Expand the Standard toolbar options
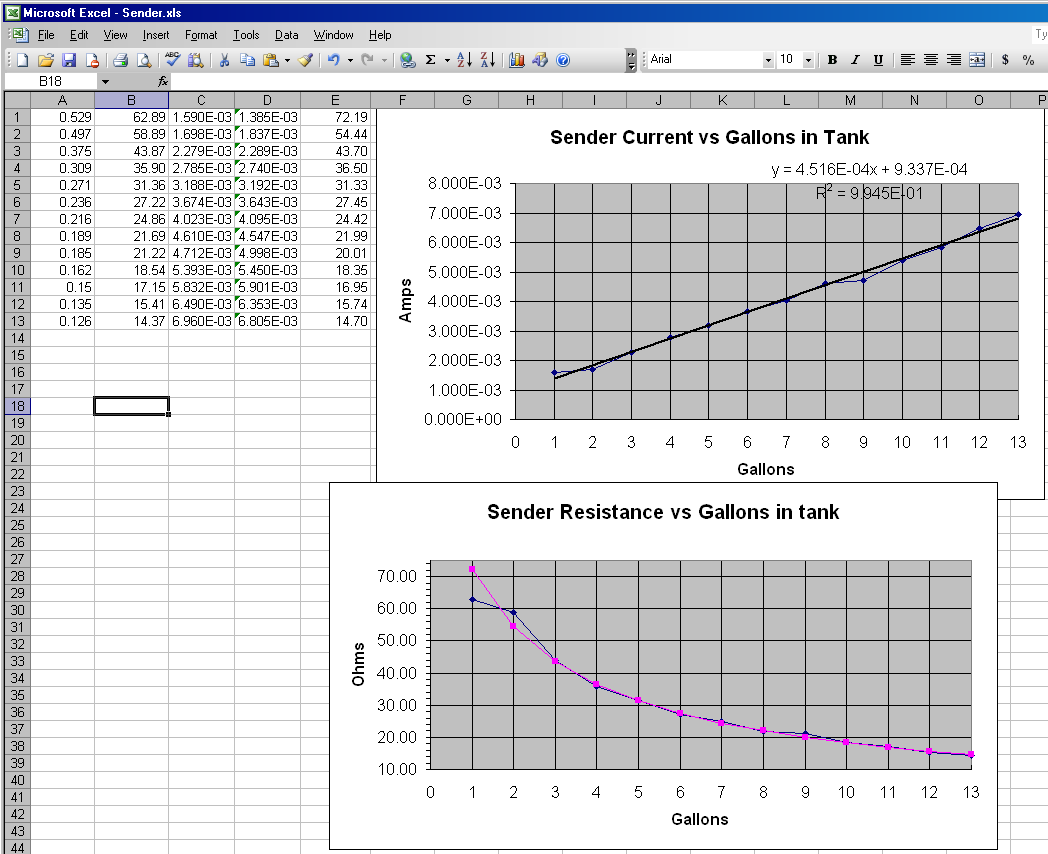Image resolution: width=1048 pixels, height=854 pixels. 631,60
